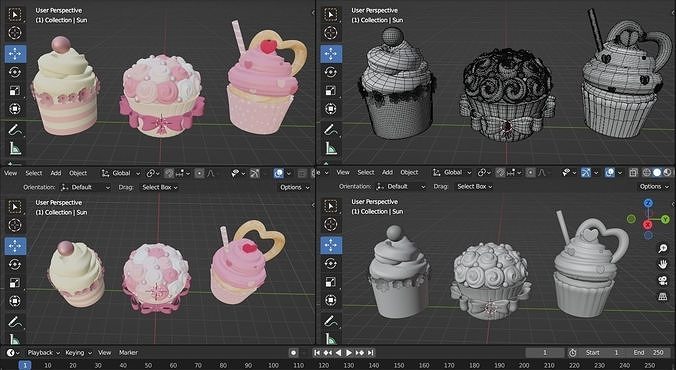The height and width of the screenshot is (370, 676).
Task: Expand the Options dropdown in lower-left viewport
Action: coord(294,187)
